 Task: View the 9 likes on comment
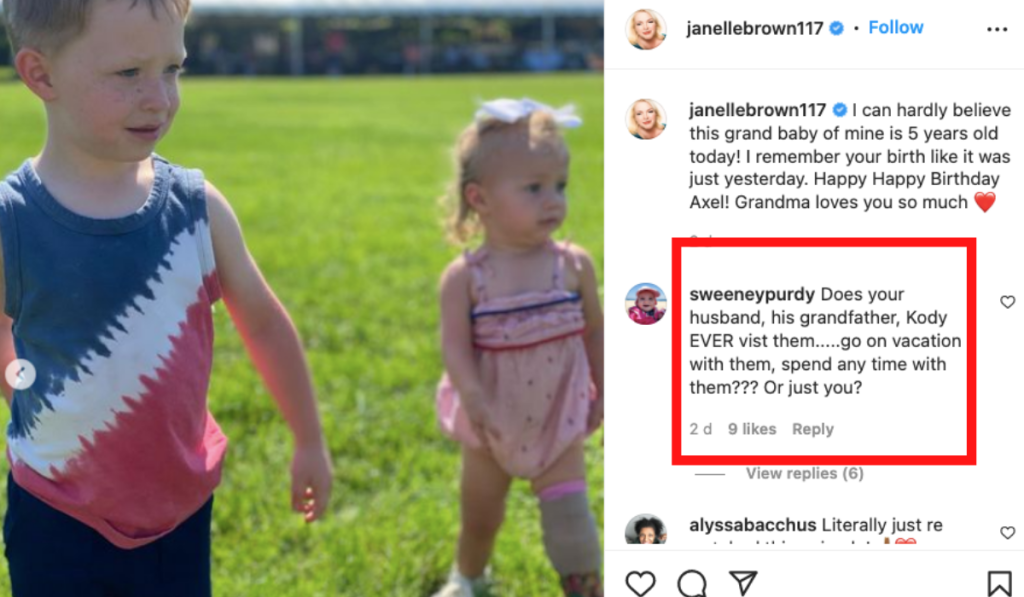pos(752,429)
